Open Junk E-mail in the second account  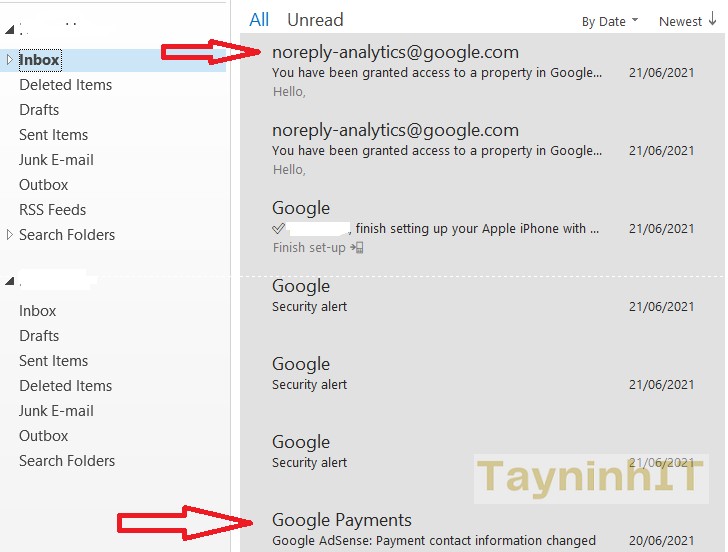56,411
